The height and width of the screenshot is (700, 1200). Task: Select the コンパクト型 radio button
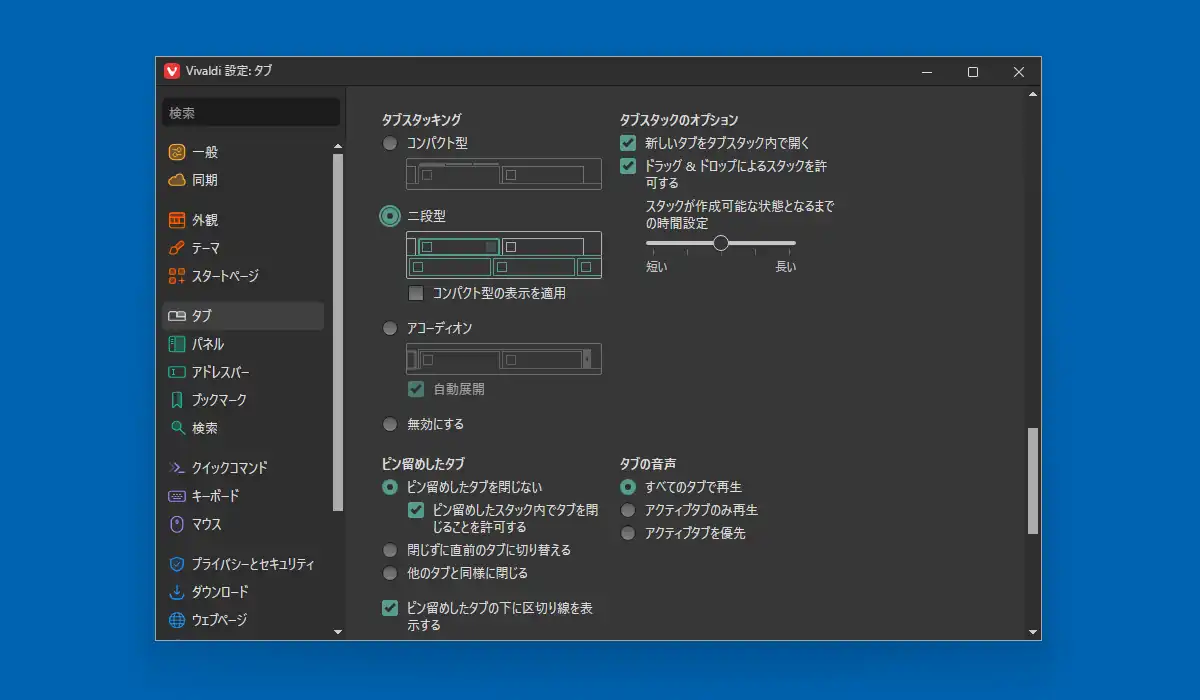390,144
